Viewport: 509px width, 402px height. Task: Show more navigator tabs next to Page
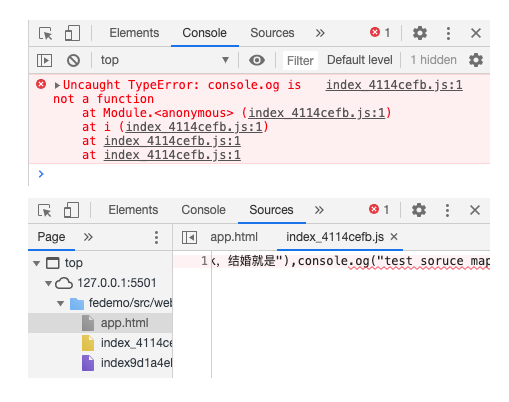[88, 237]
